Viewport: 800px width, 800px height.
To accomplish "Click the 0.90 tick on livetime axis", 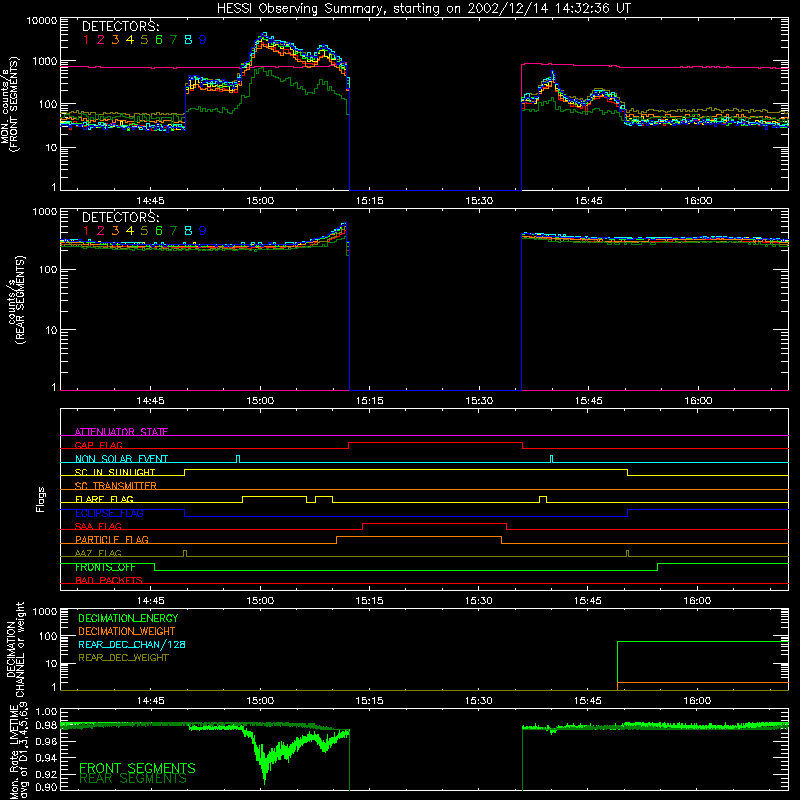I will click(46, 787).
